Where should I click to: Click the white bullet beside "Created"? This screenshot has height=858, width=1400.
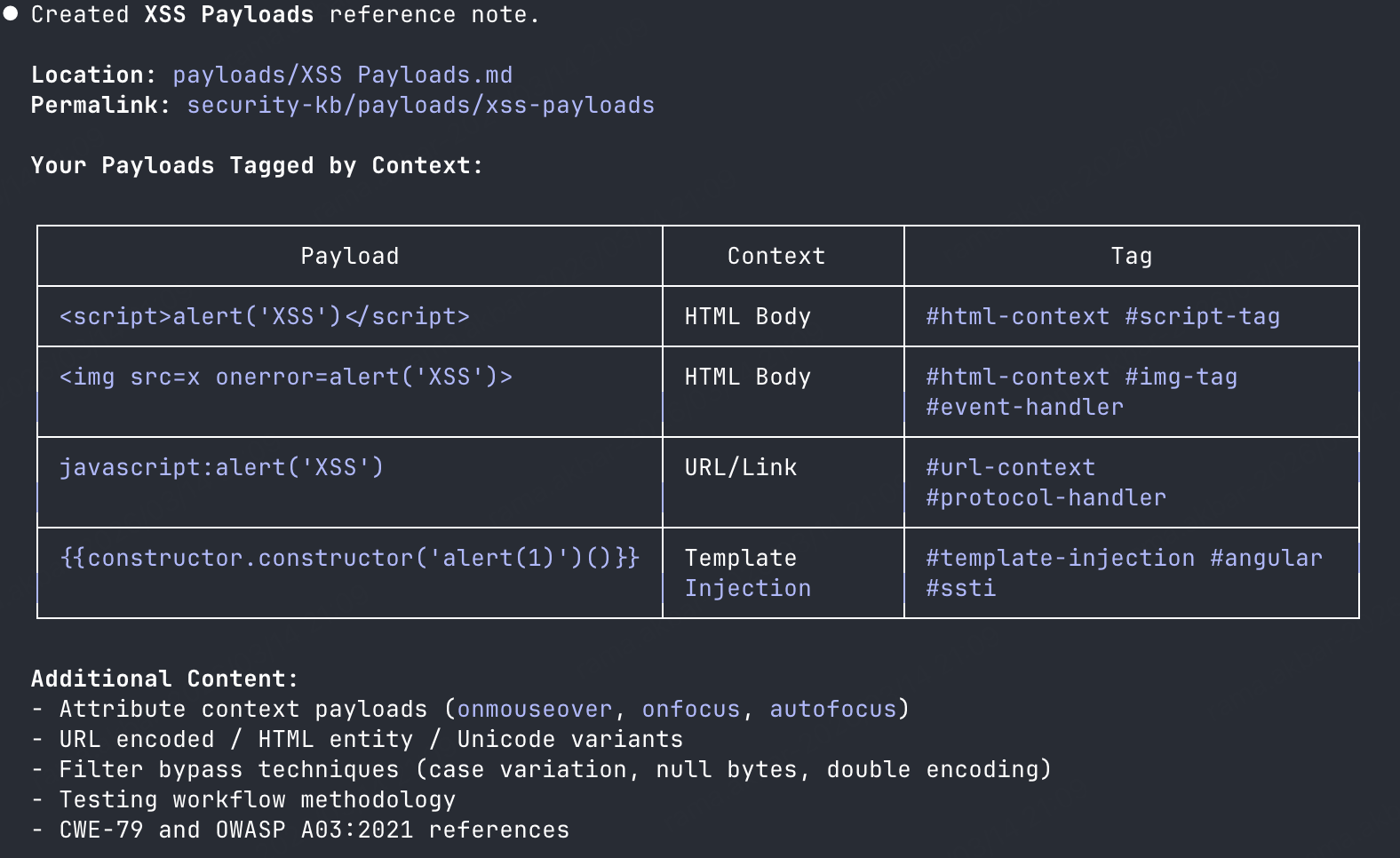coord(11,14)
